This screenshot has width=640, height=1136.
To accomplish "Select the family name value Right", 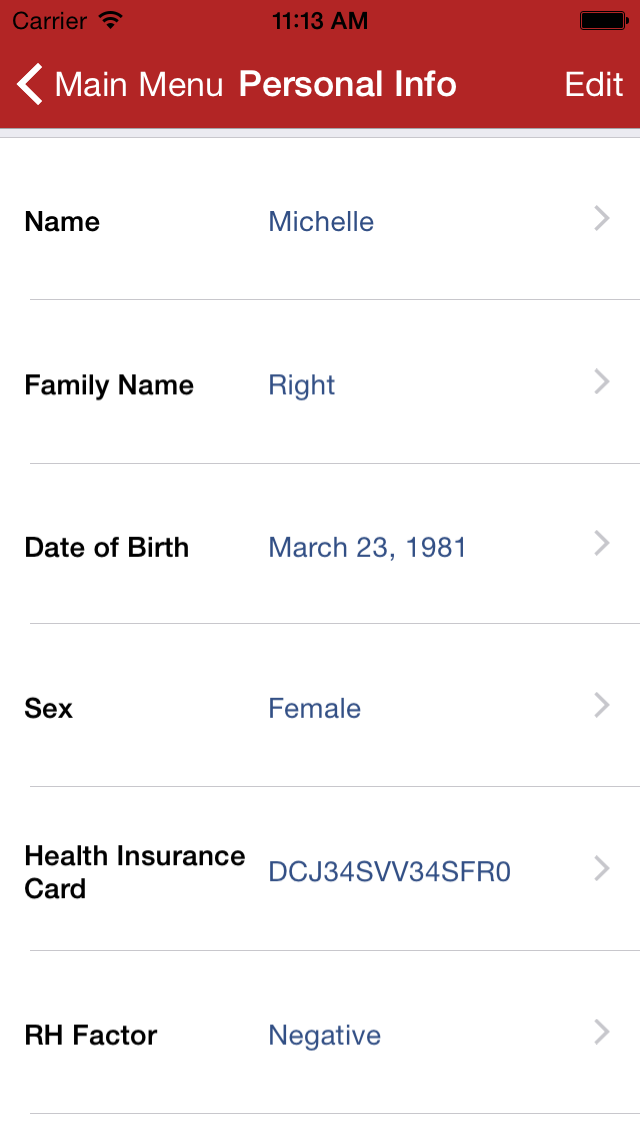I will tap(301, 385).
